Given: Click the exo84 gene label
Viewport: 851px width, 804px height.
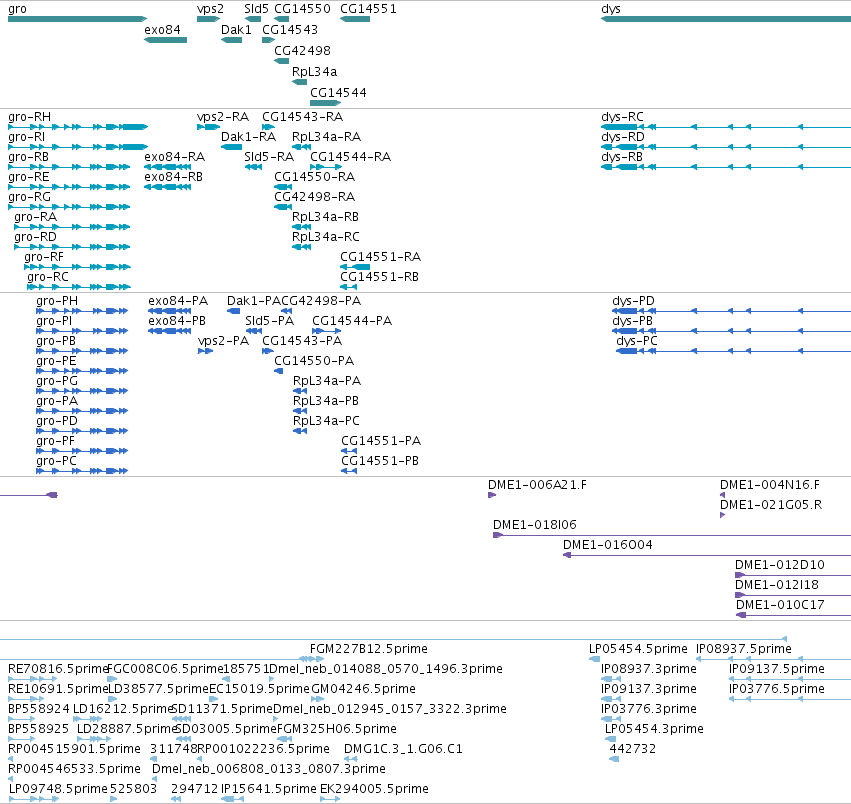Looking at the screenshot, I should [162, 30].
